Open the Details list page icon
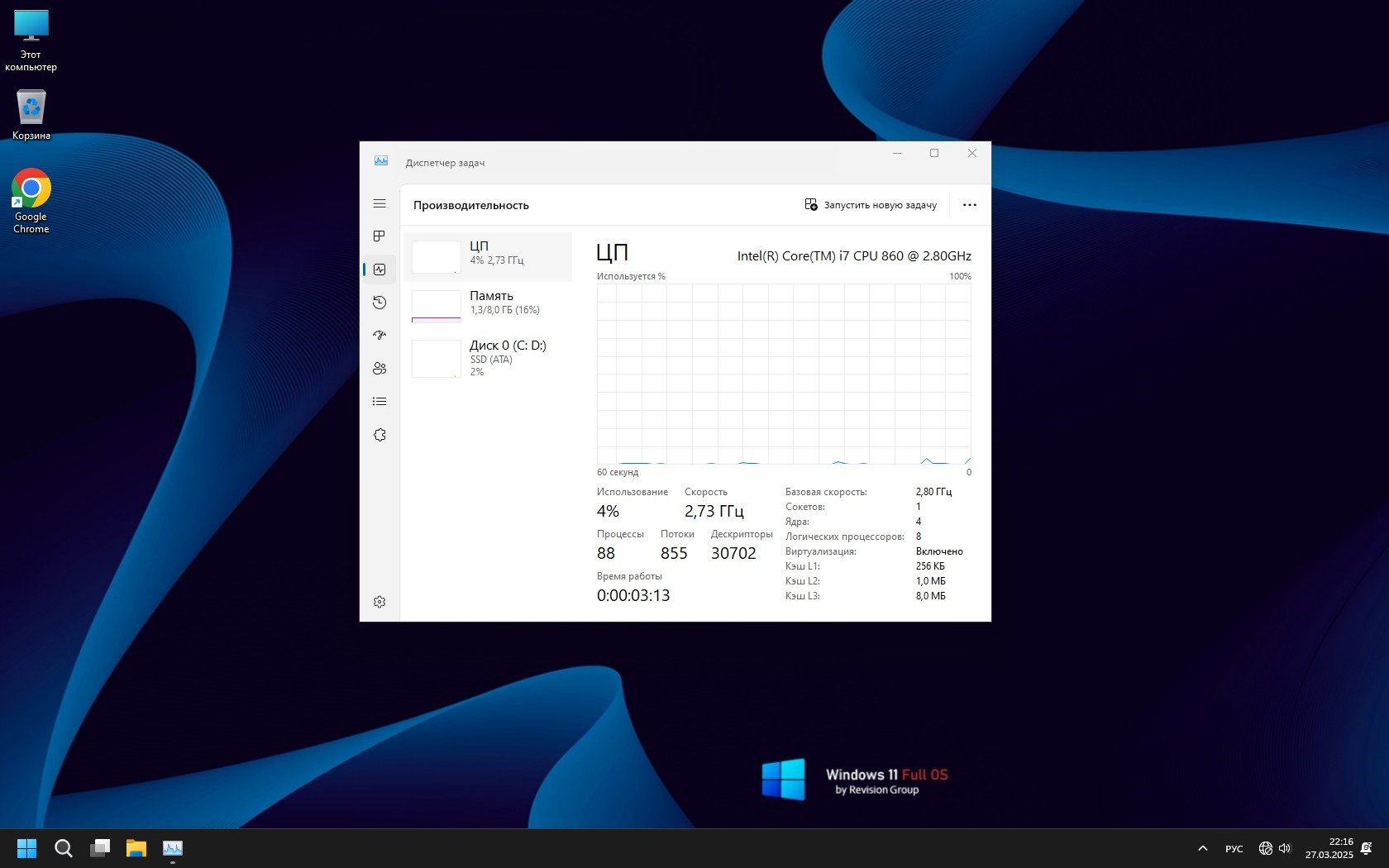The width and height of the screenshot is (1389, 868). click(379, 402)
